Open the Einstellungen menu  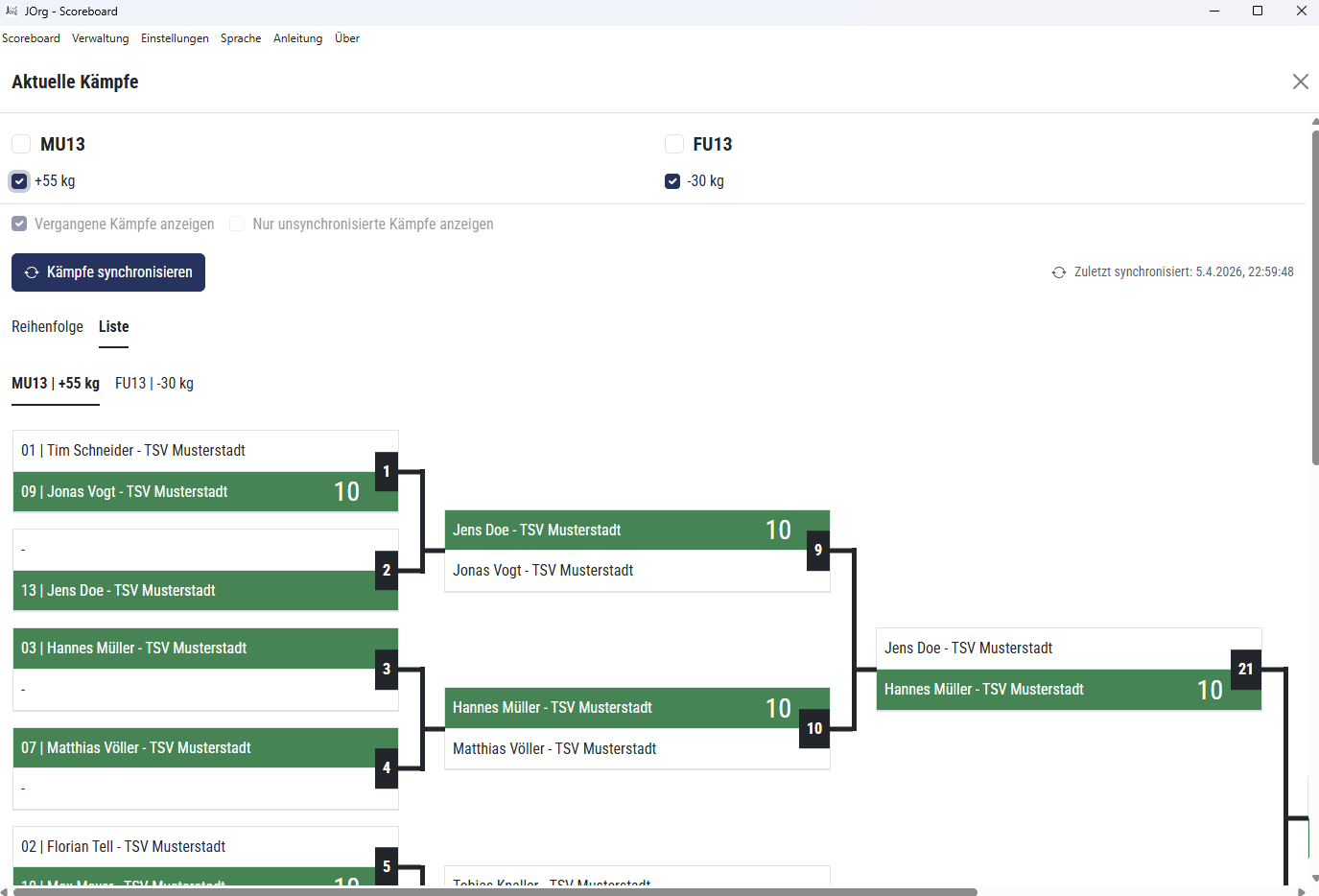(175, 38)
